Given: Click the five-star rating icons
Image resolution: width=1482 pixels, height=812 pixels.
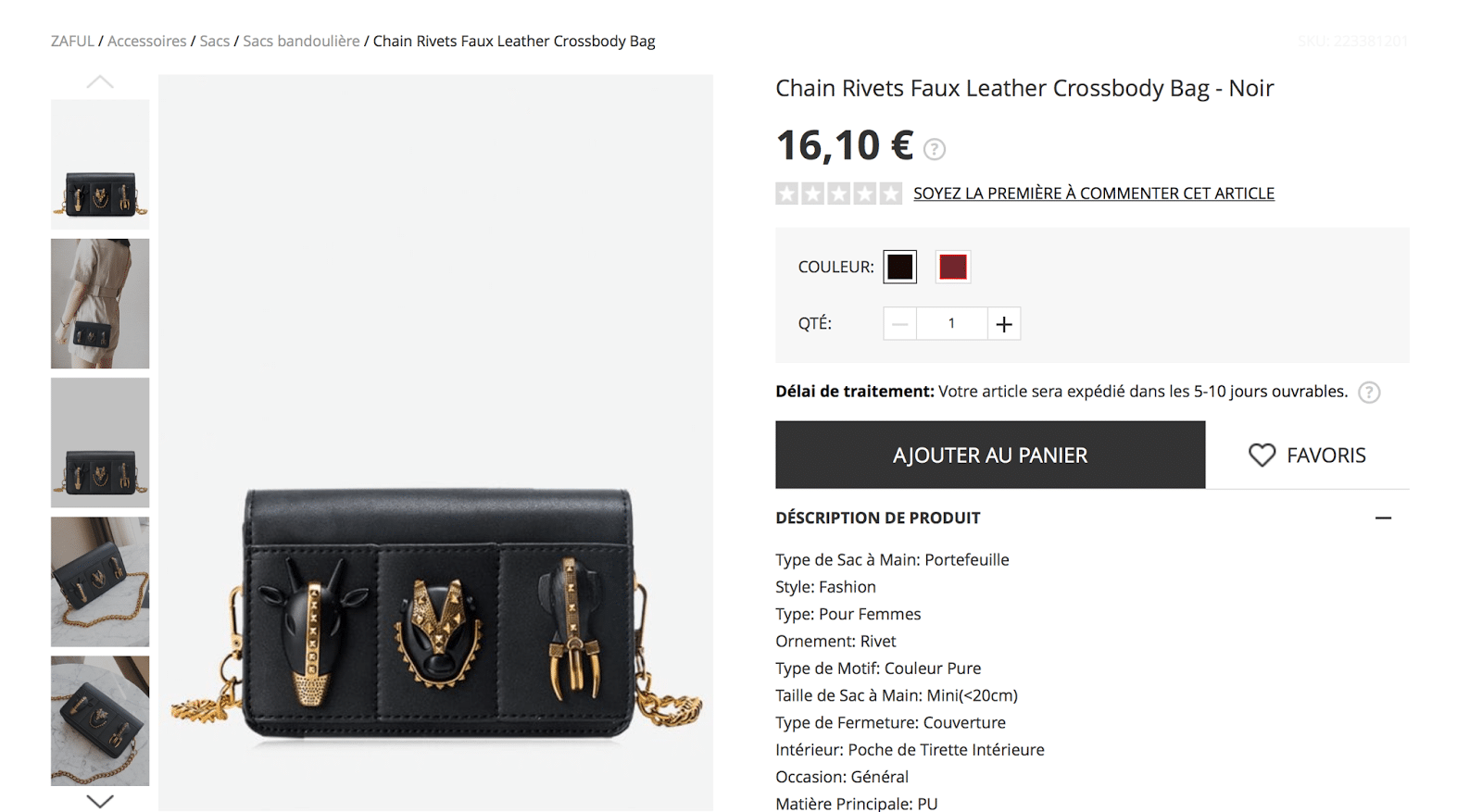Looking at the screenshot, I should click(x=838, y=194).
